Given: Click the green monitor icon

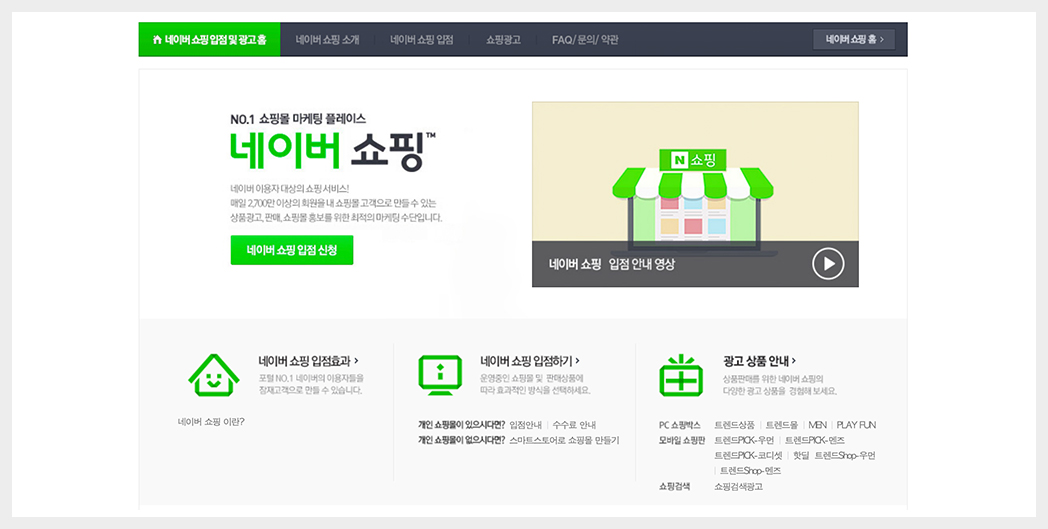Looking at the screenshot, I should coord(439,375).
